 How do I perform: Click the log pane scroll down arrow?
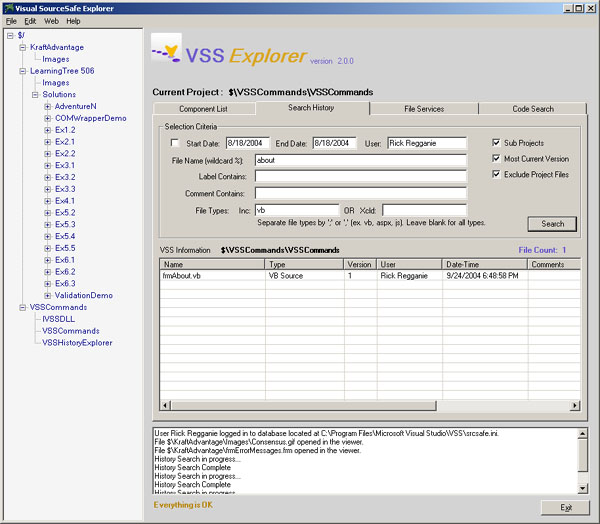point(582,488)
